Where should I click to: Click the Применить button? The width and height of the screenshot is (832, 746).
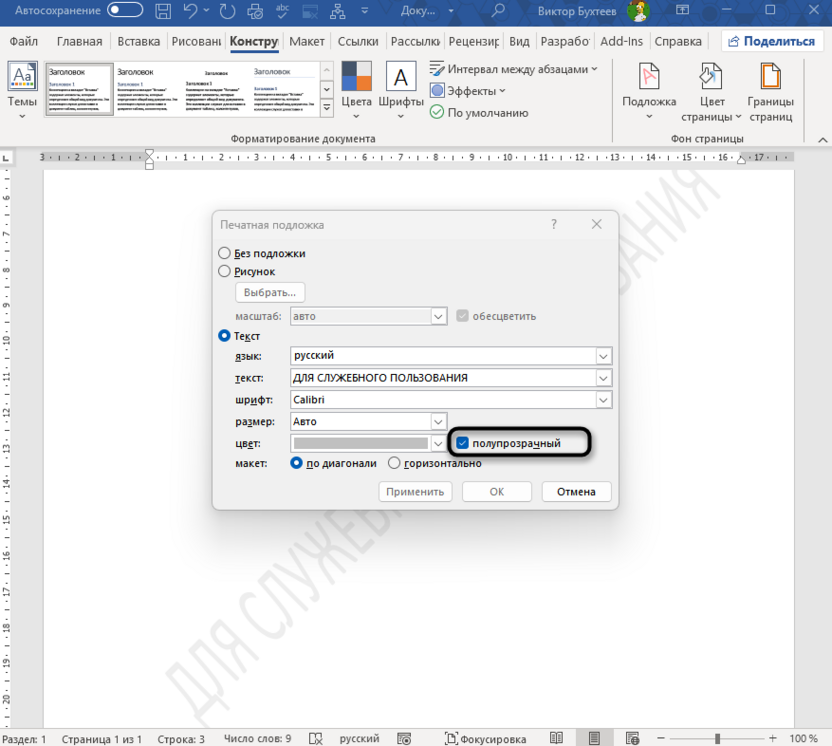tap(415, 491)
